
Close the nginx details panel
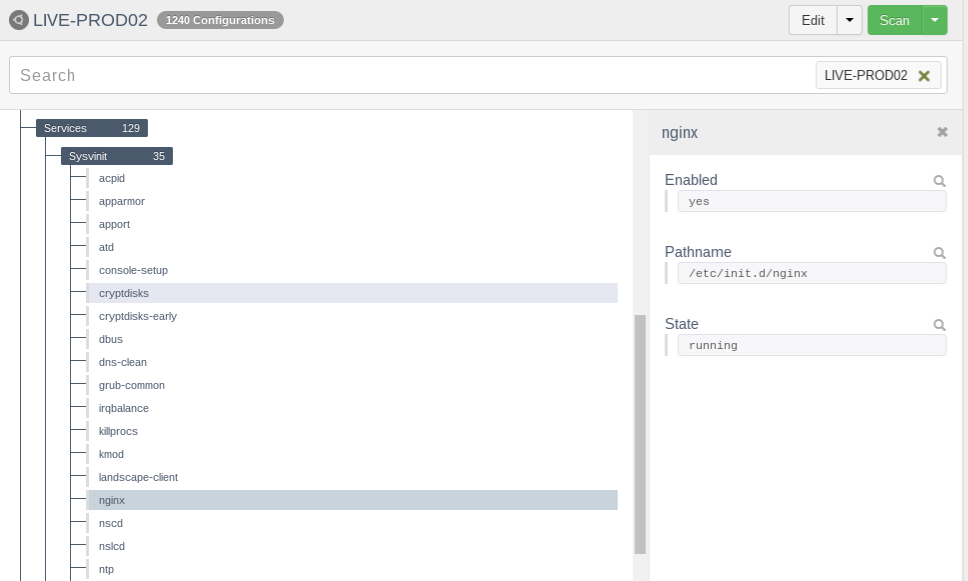[x=942, y=132]
